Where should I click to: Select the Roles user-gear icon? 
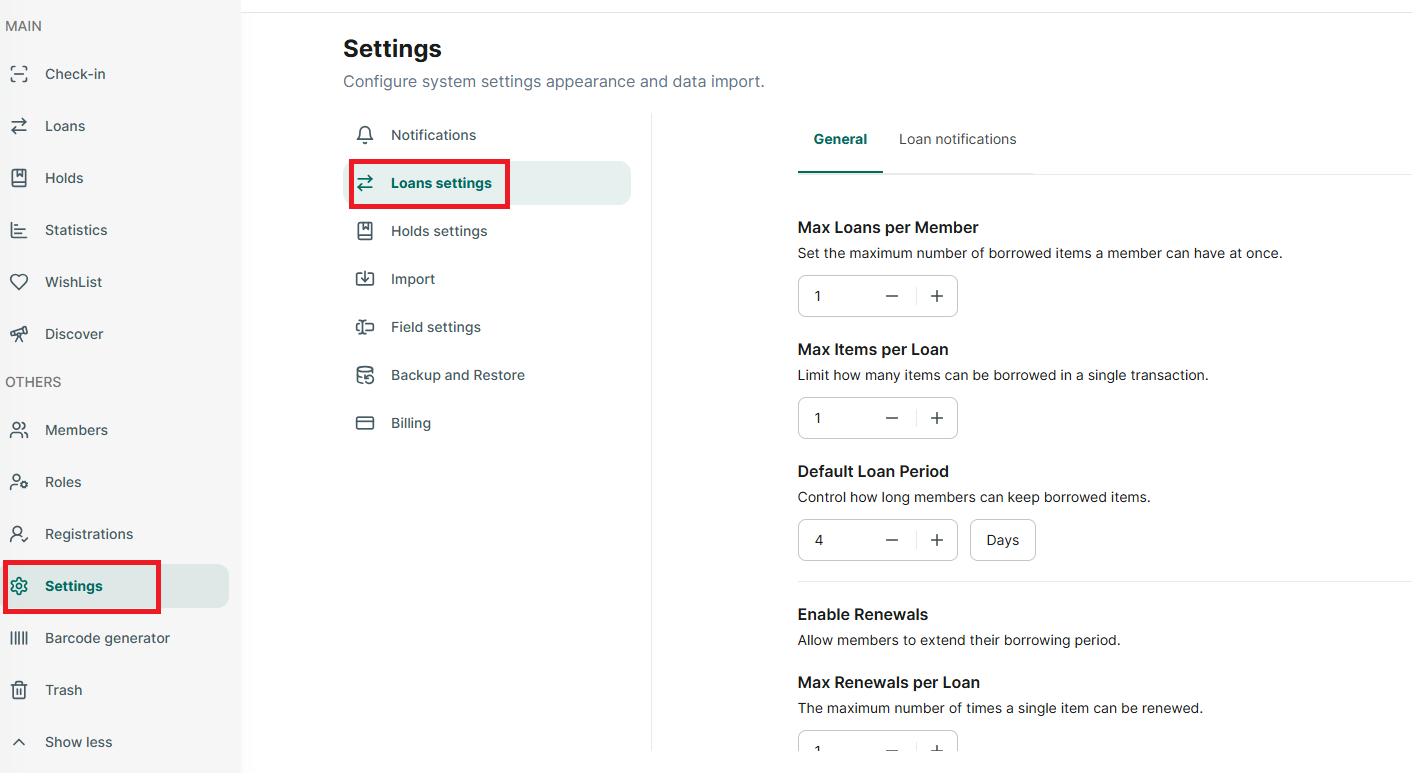[19, 482]
